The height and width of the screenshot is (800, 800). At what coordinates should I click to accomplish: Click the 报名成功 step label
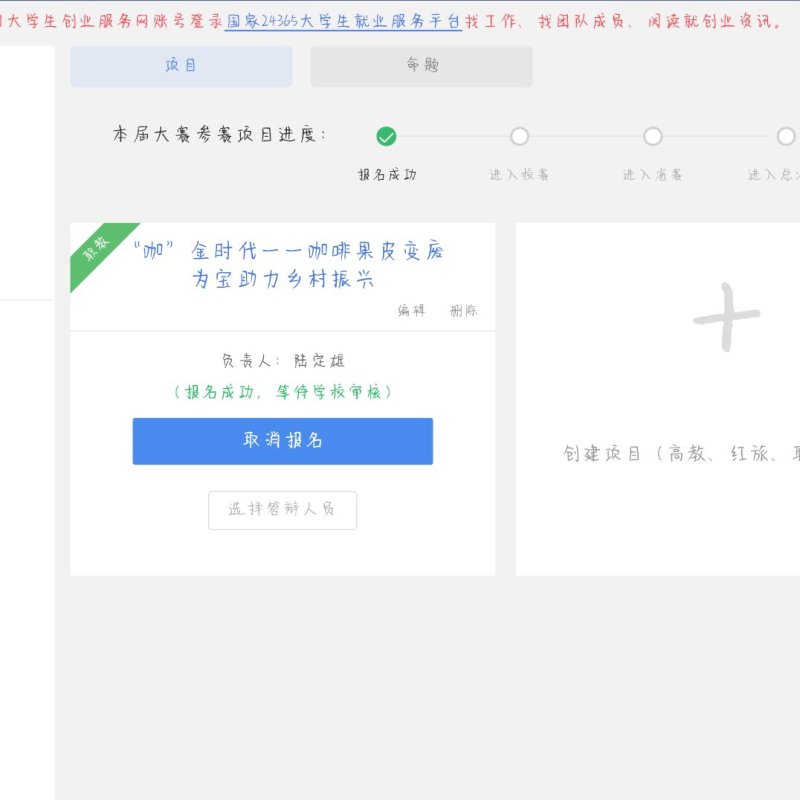click(387, 175)
